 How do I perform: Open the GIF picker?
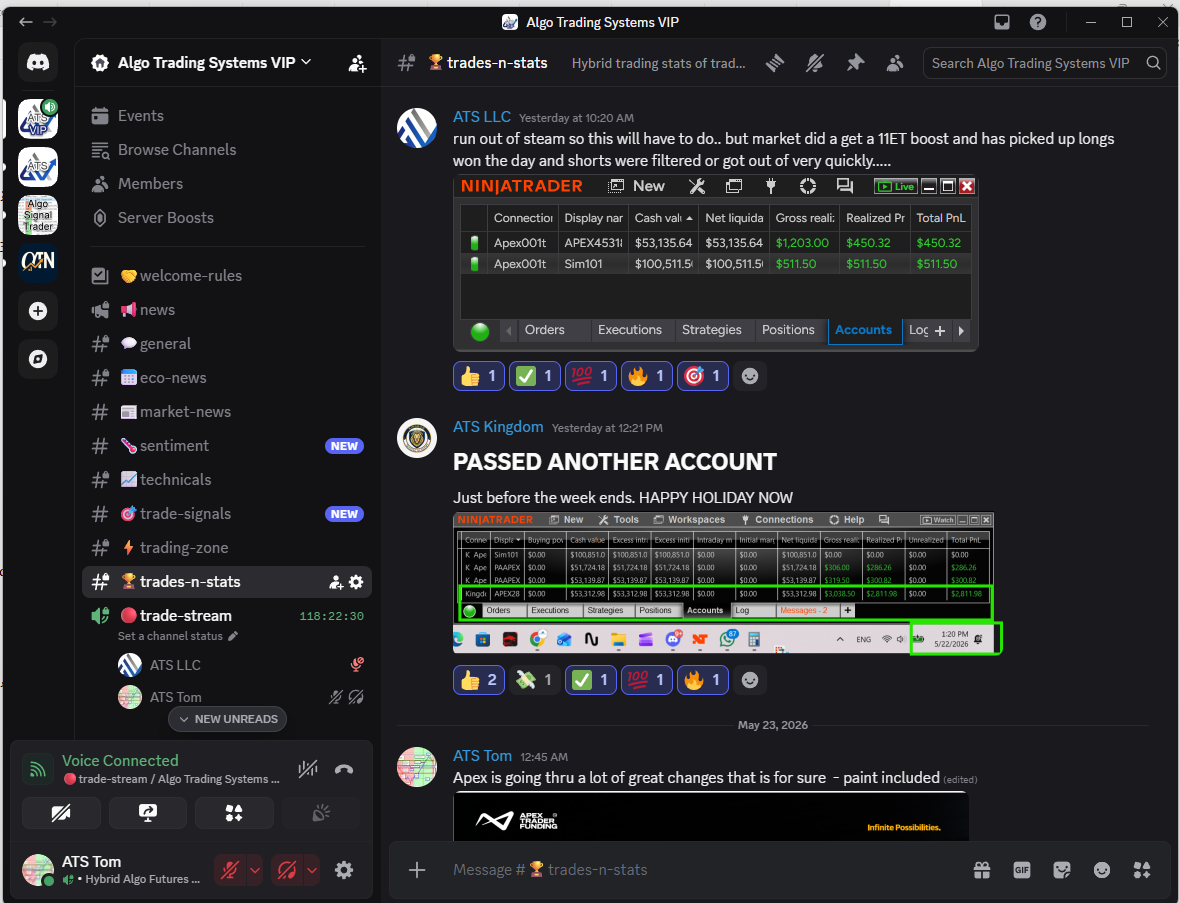coord(1021,870)
